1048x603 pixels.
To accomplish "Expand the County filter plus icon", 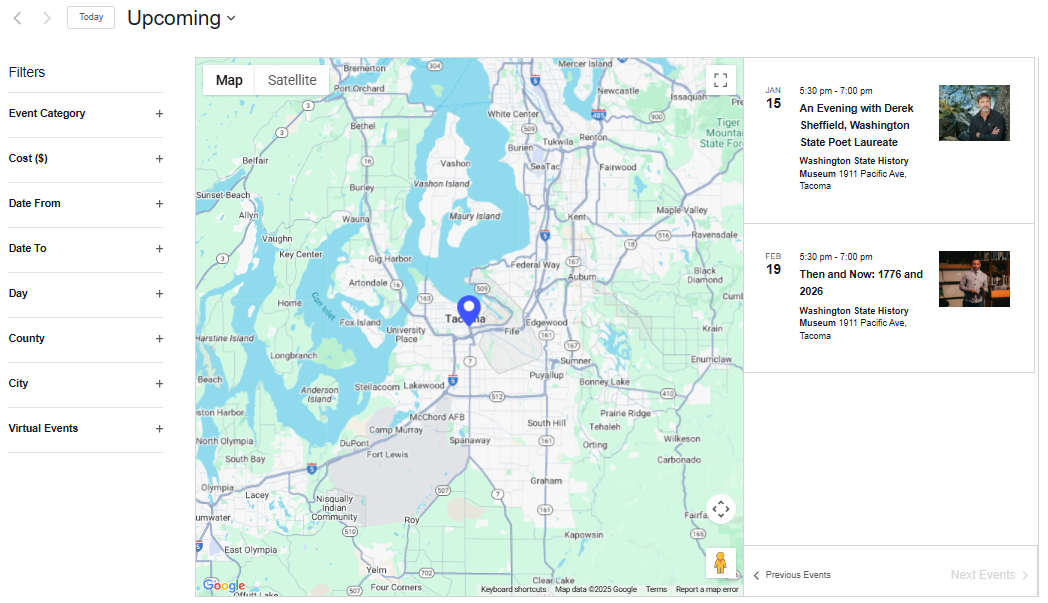I will 159,339.
